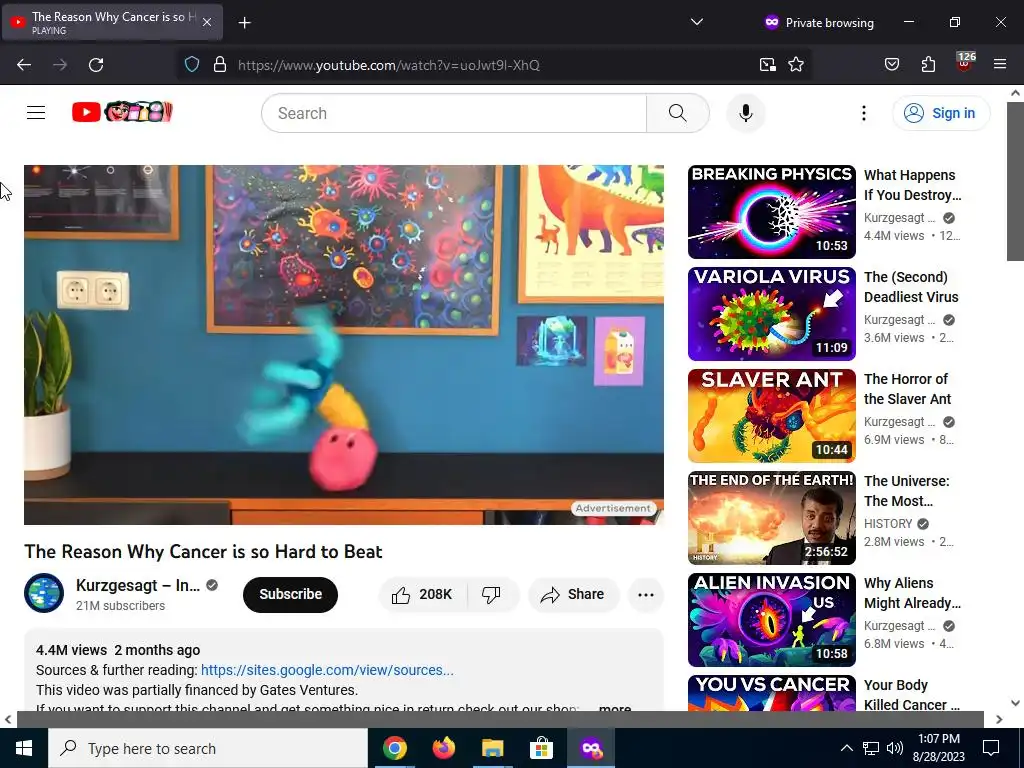The image size is (1024, 768).
Task: Open 'Why Aliens Might Already...' title
Action: click(x=912, y=592)
